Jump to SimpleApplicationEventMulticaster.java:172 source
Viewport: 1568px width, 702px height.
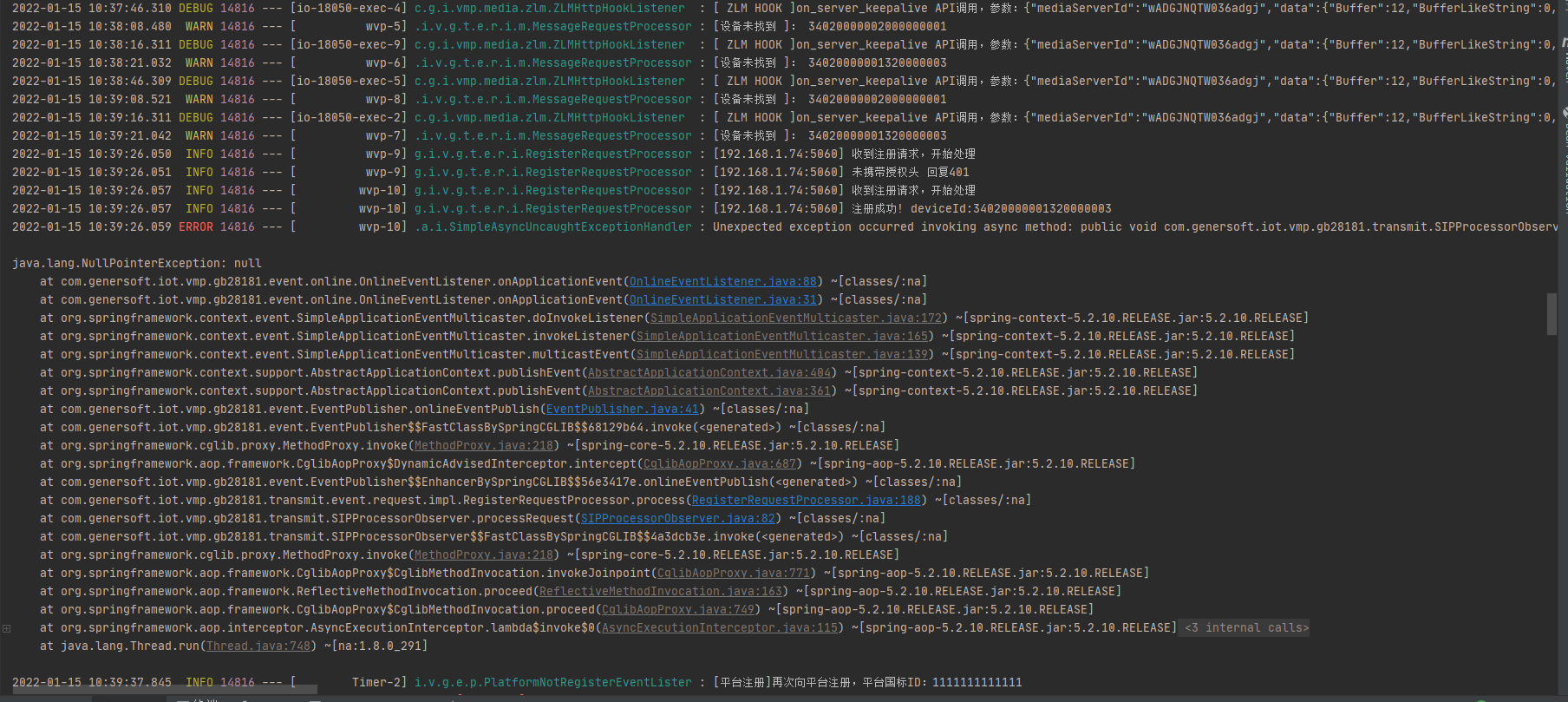coord(796,318)
